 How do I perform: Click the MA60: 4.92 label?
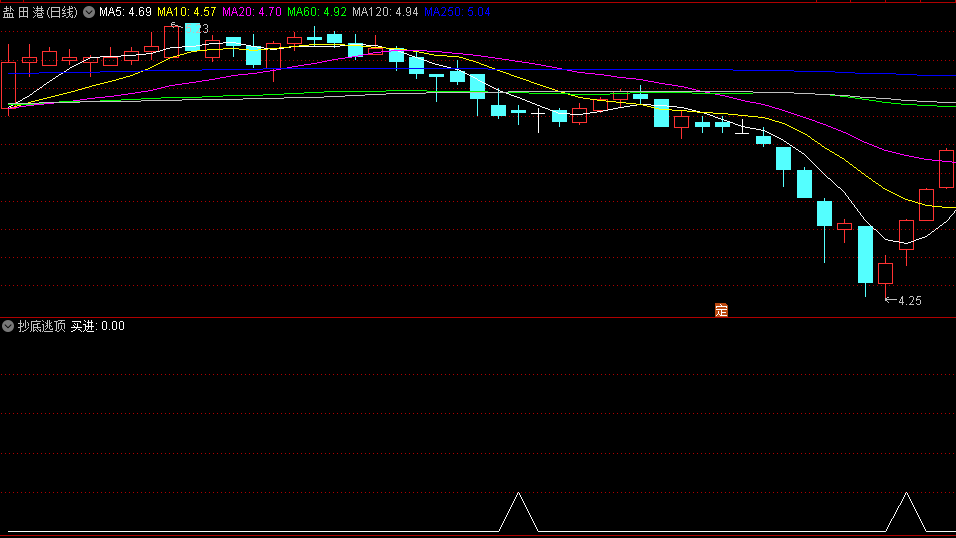click(x=317, y=12)
